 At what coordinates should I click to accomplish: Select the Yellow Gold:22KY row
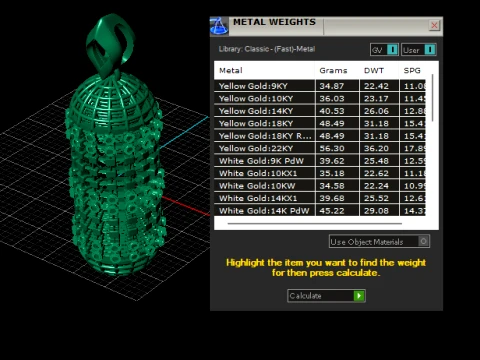click(x=320, y=148)
